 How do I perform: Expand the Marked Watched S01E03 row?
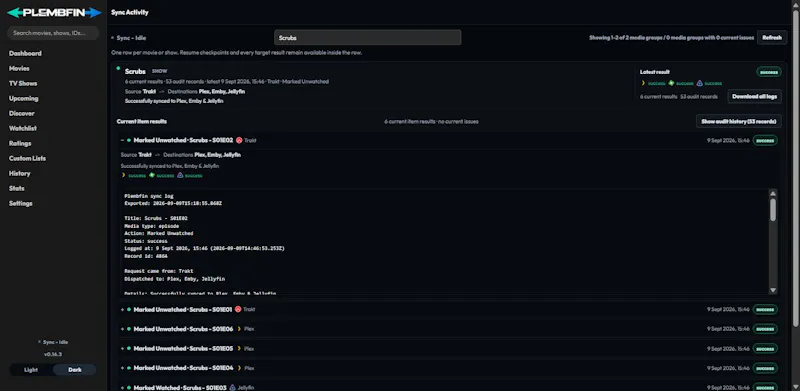[x=122, y=387]
